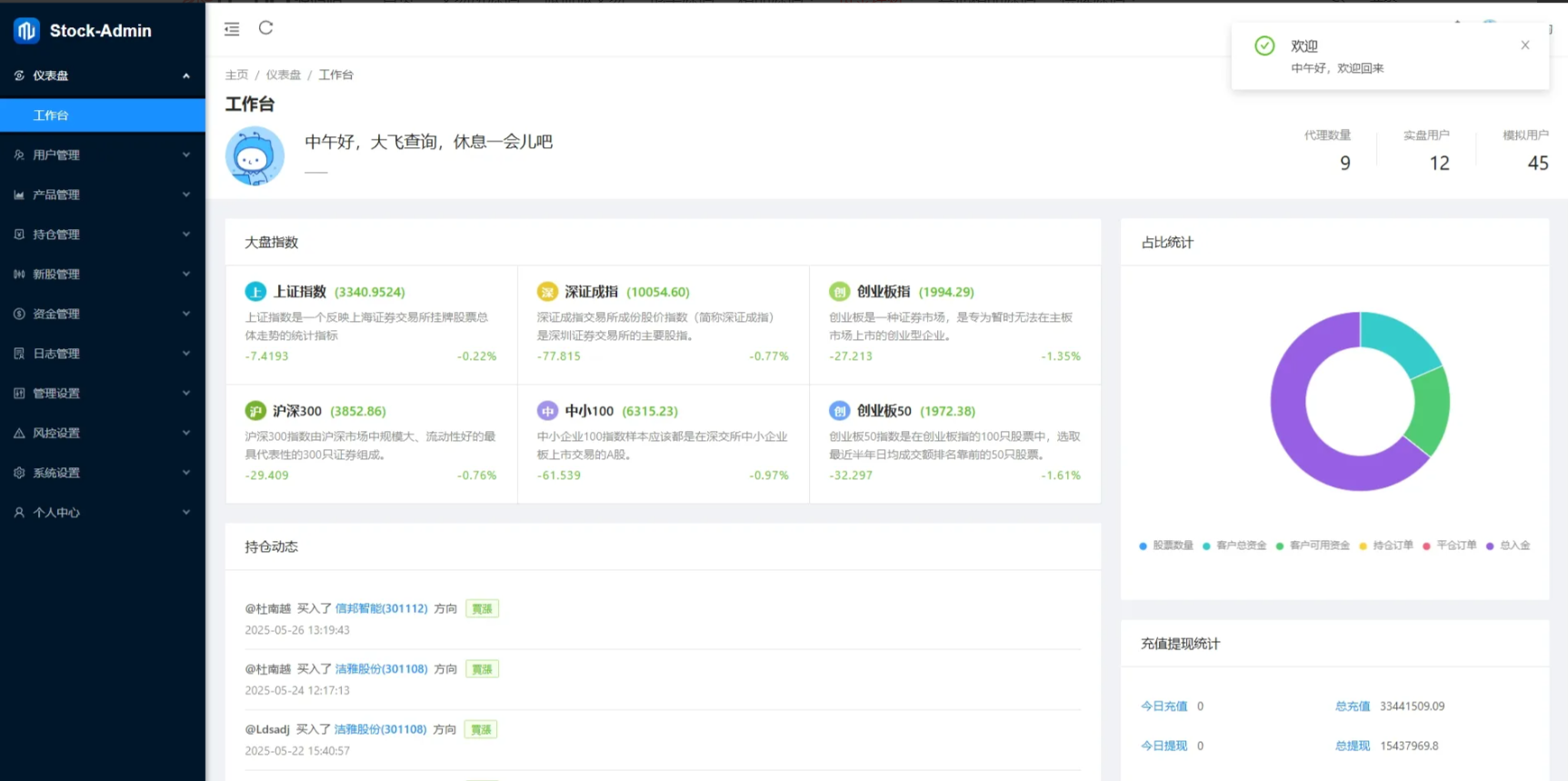Screen dimensions: 1568x781
Task: Expand the 管理设置 menu chevron
Action: pos(186,393)
